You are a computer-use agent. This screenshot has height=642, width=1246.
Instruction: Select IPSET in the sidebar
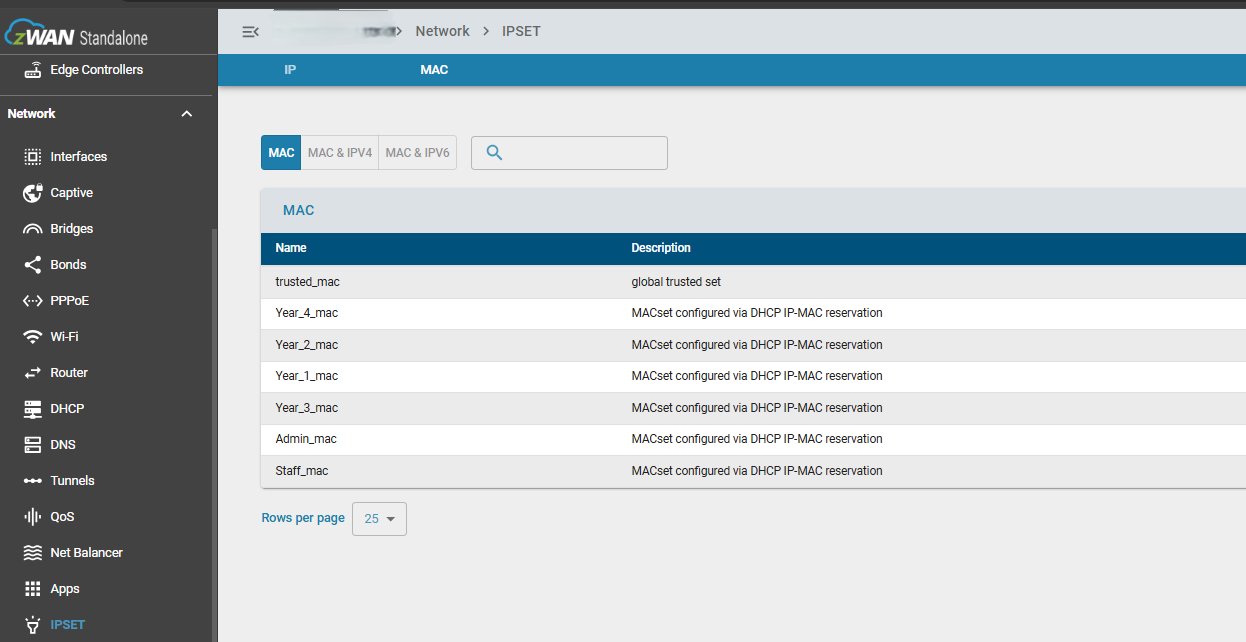point(68,625)
